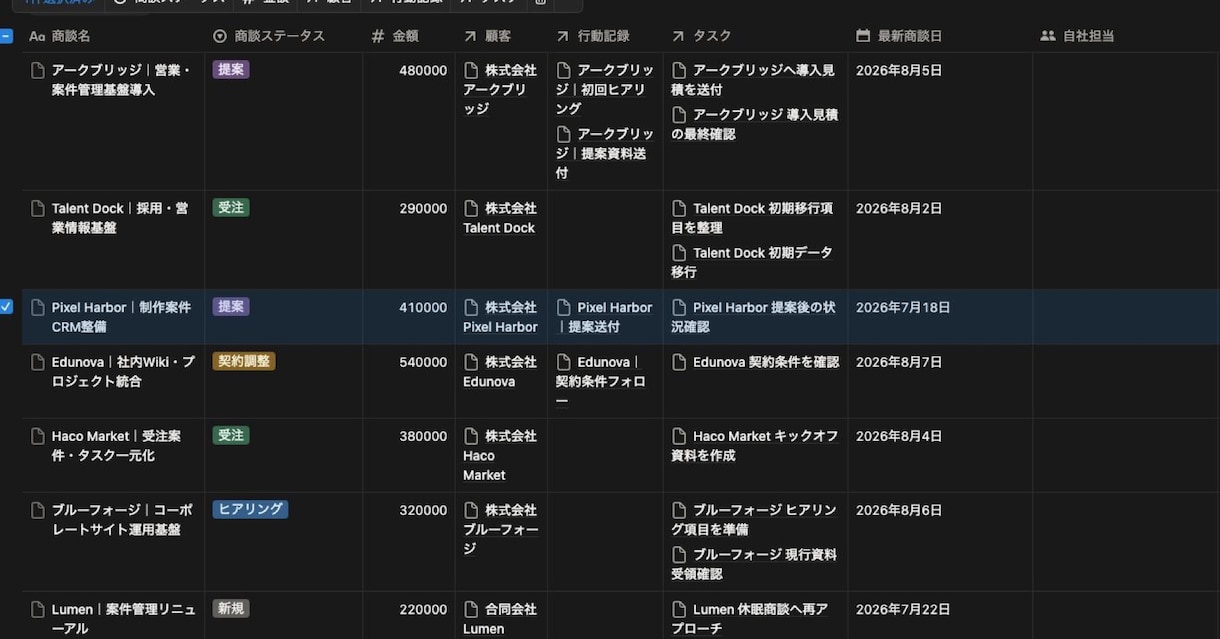Click page icon of アークブリッジ｜営業・案件管理基盤導入
This screenshot has height=639, width=1220.
pos(38,70)
